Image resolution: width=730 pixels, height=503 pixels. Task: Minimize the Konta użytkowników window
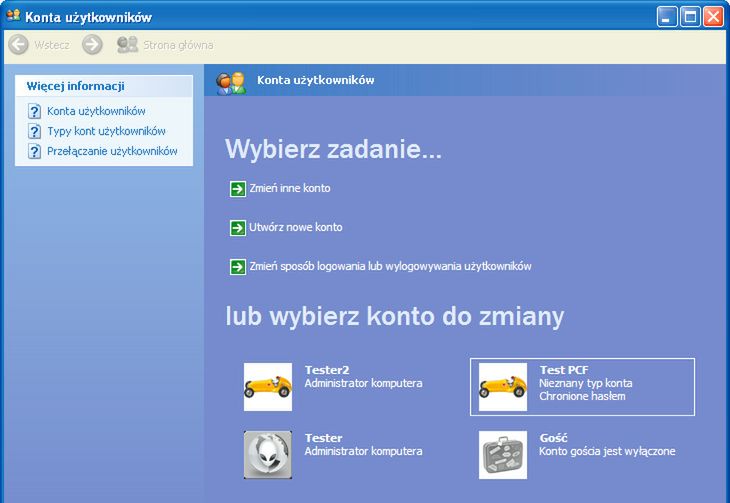pos(667,17)
